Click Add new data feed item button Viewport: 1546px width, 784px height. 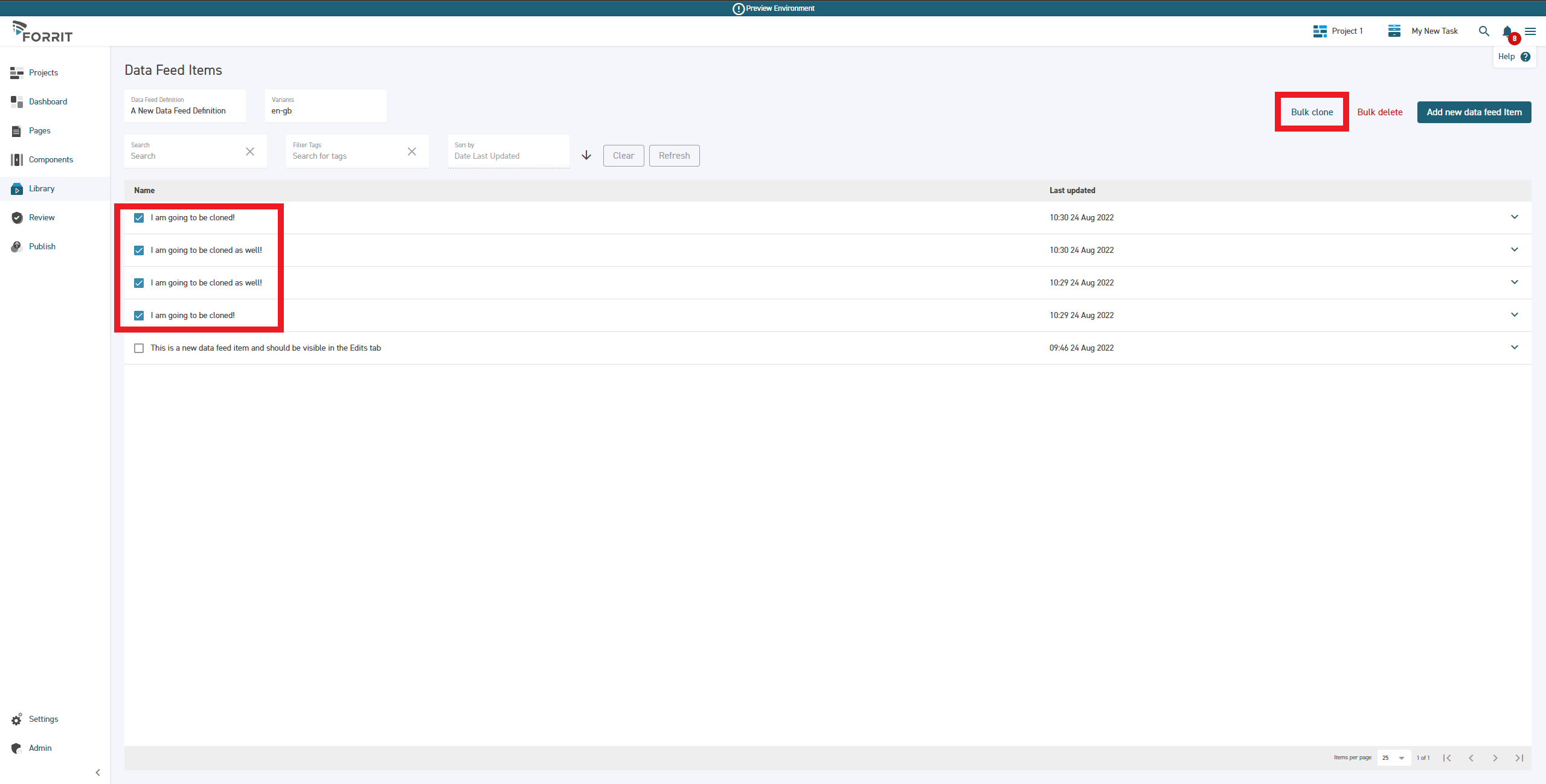click(x=1474, y=112)
